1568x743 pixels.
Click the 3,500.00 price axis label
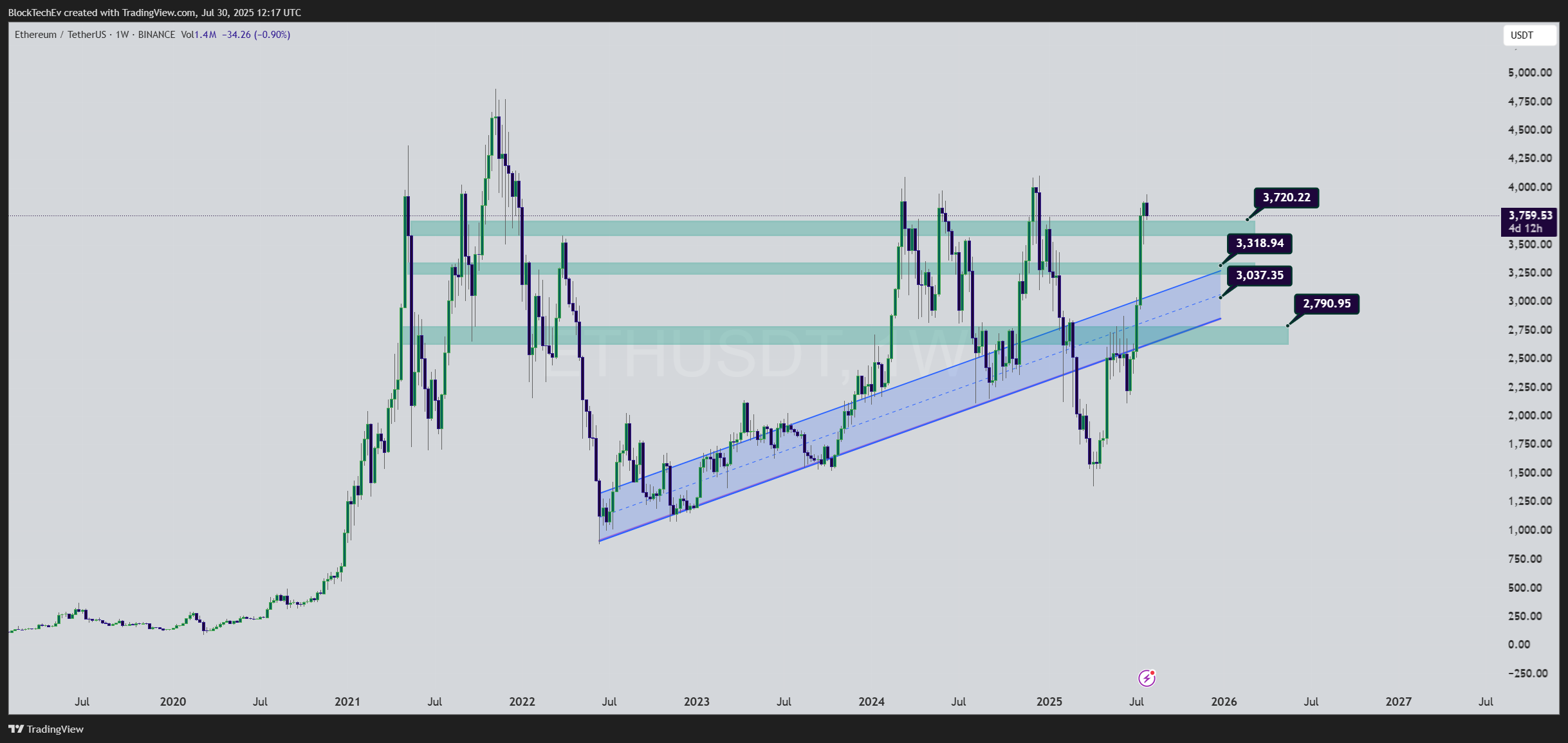[1529, 244]
